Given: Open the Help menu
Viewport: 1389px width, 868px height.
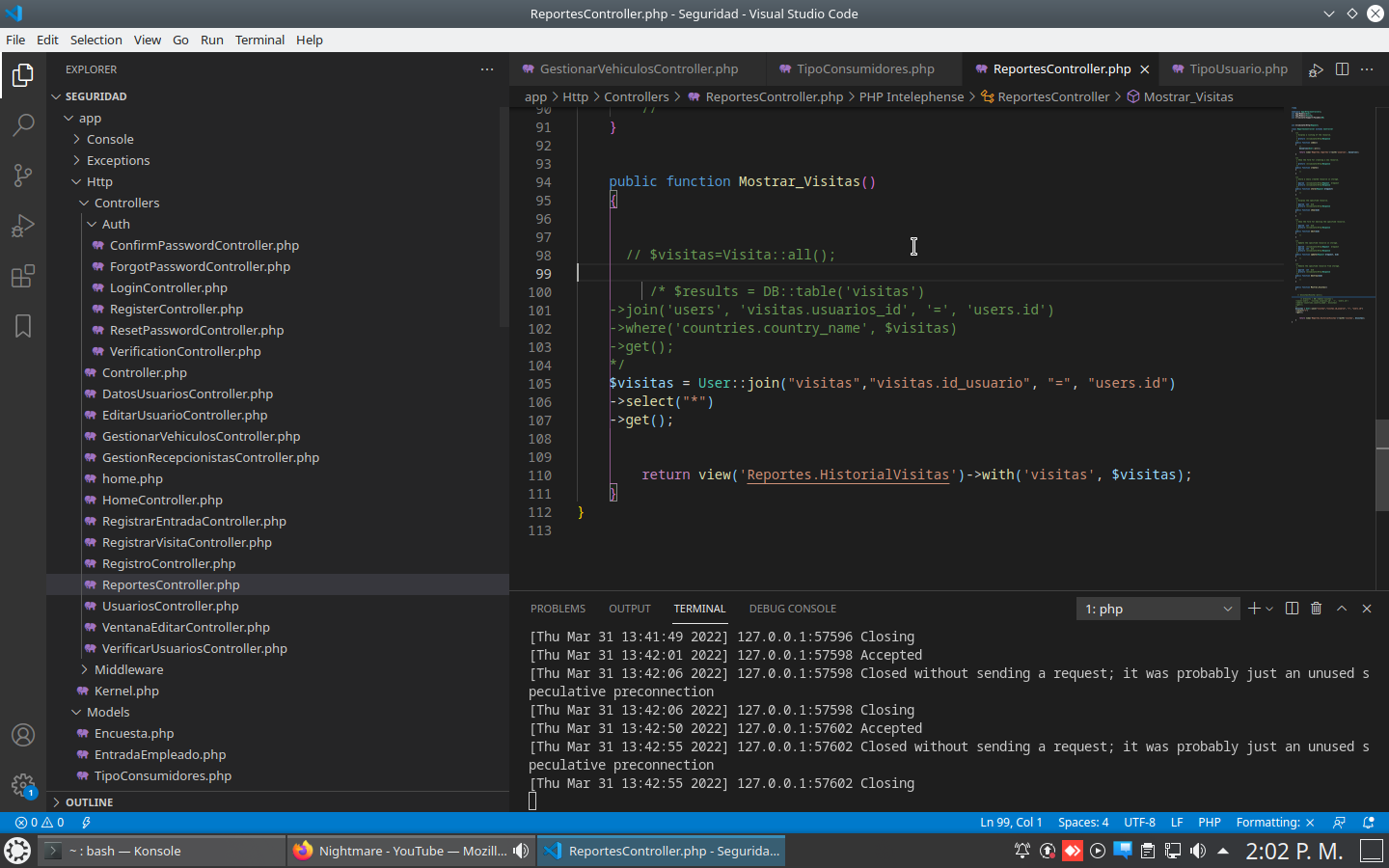Looking at the screenshot, I should pos(310,40).
